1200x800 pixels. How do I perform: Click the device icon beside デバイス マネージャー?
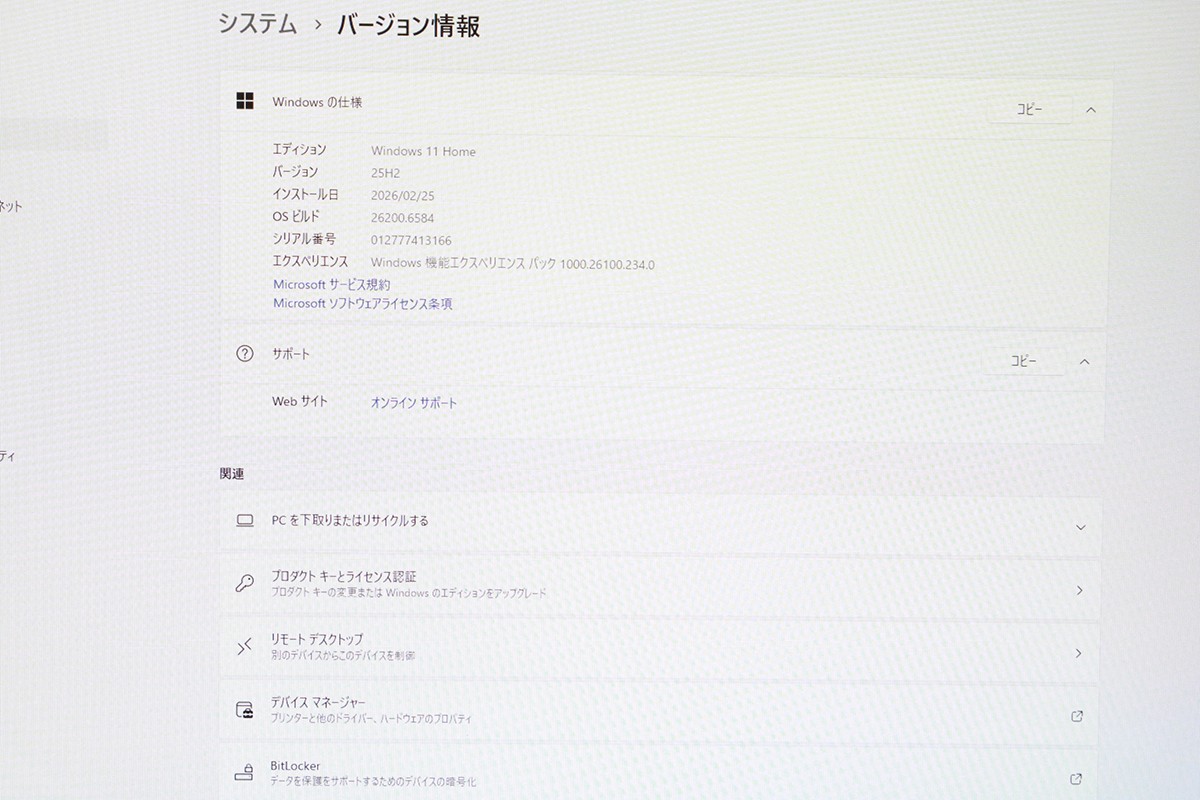click(243, 709)
